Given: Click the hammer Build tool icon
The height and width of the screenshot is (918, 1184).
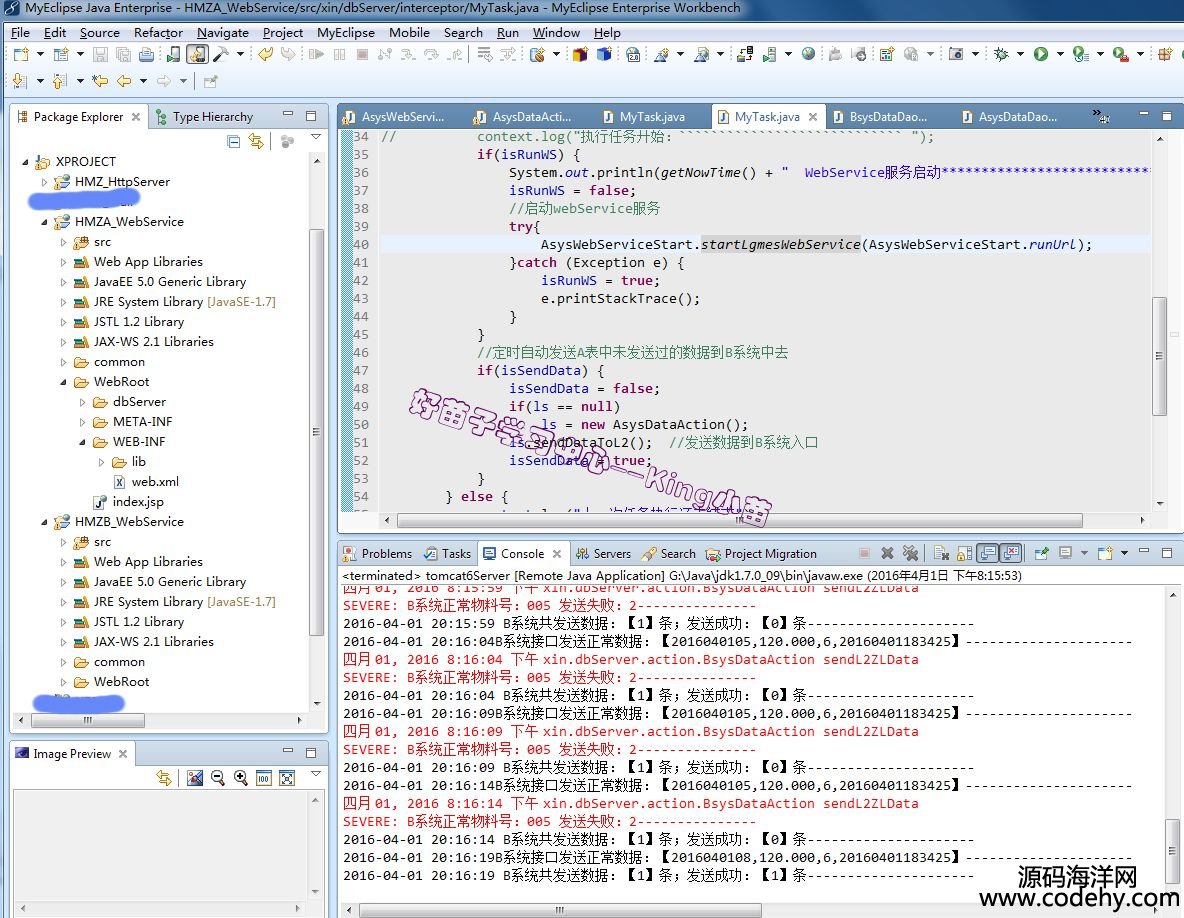Looking at the screenshot, I should tap(221, 54).
